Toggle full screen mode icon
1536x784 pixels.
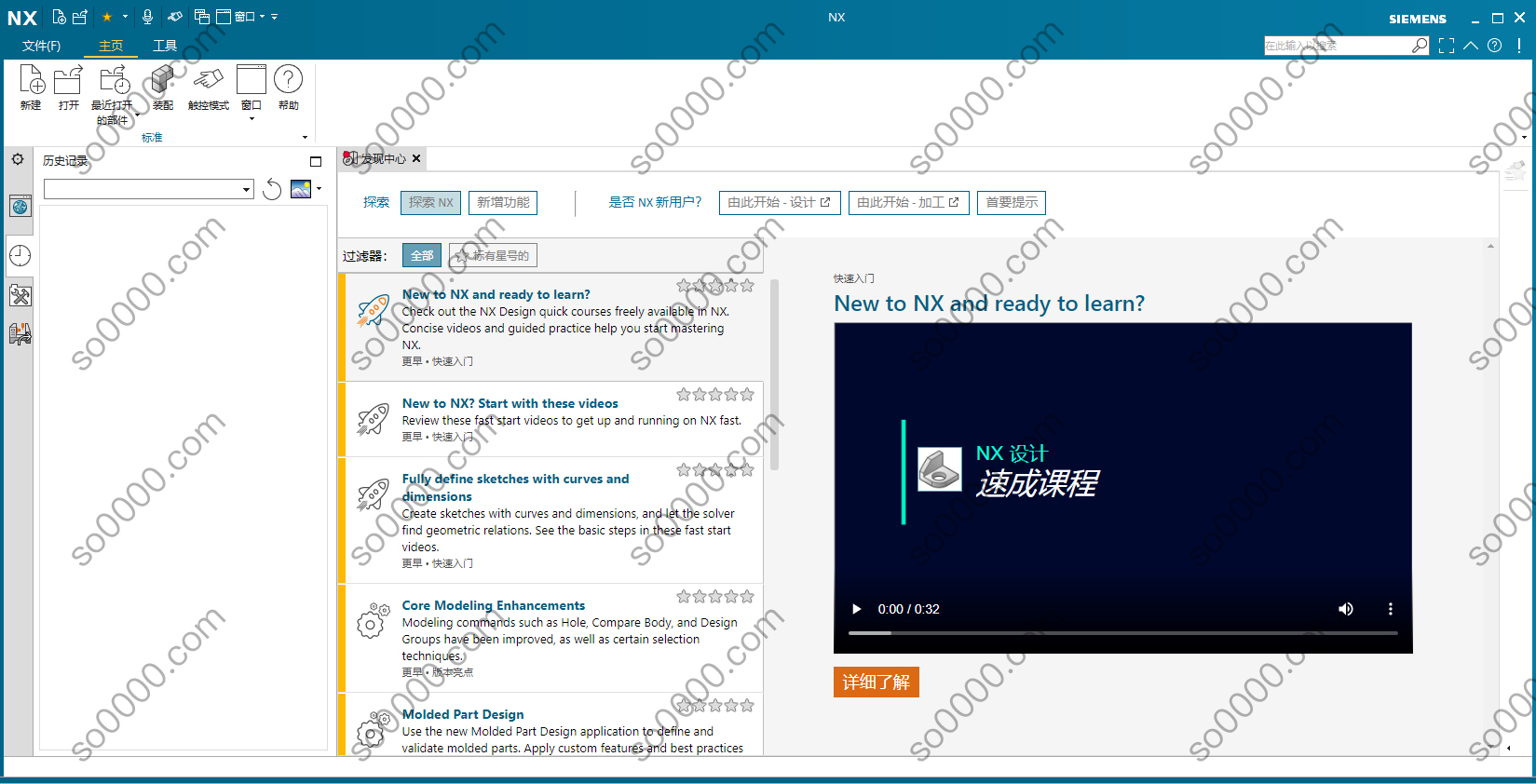tap(1447, 46)
